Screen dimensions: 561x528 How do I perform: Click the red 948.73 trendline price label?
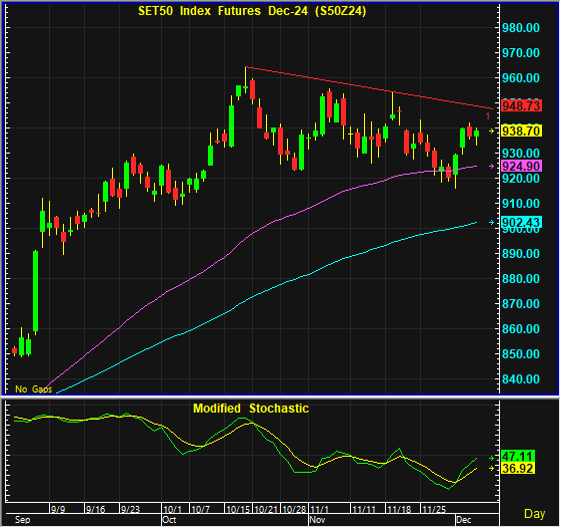click(x=521, y=106)
